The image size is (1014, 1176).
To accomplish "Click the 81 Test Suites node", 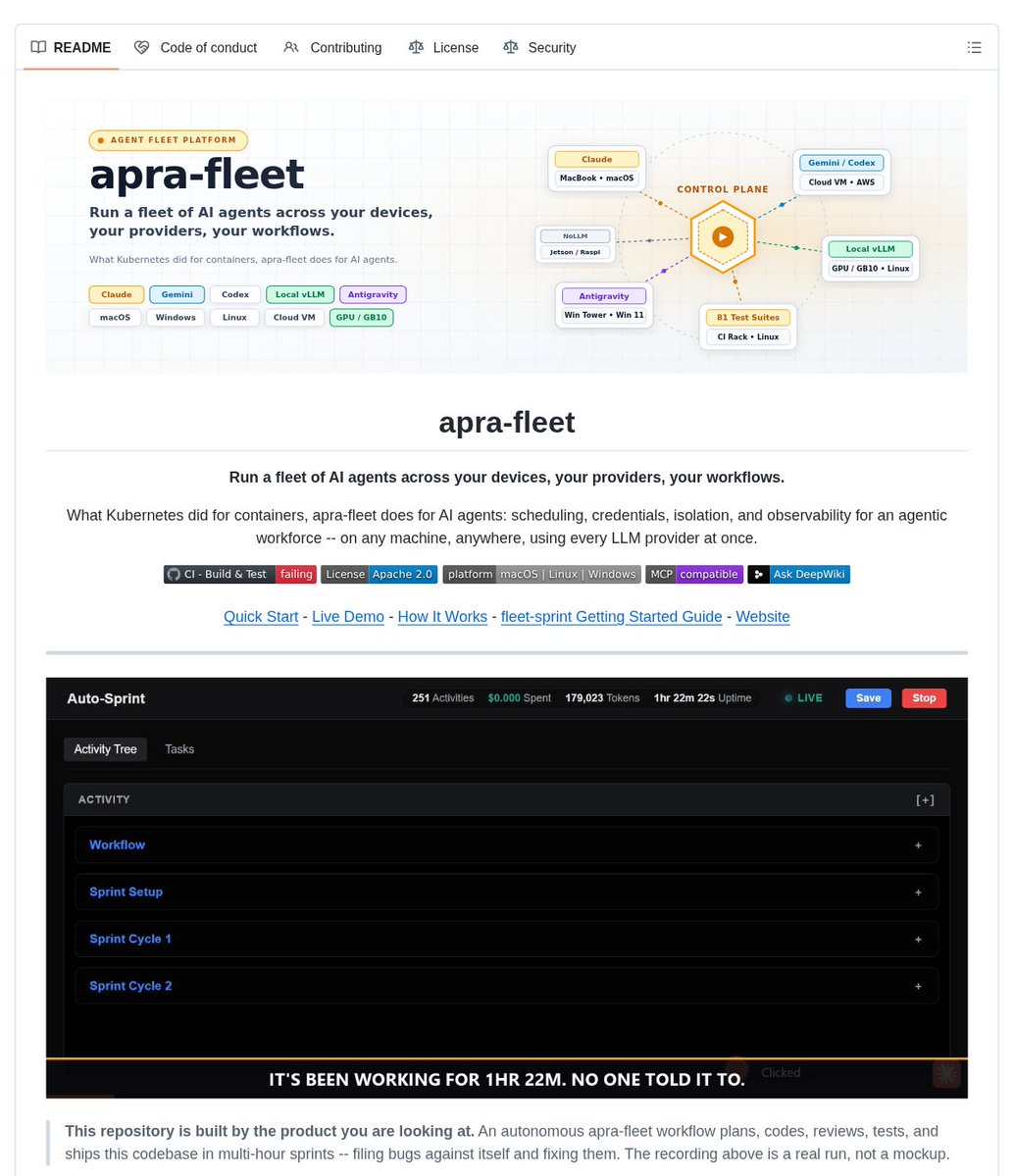I will 747,327.
